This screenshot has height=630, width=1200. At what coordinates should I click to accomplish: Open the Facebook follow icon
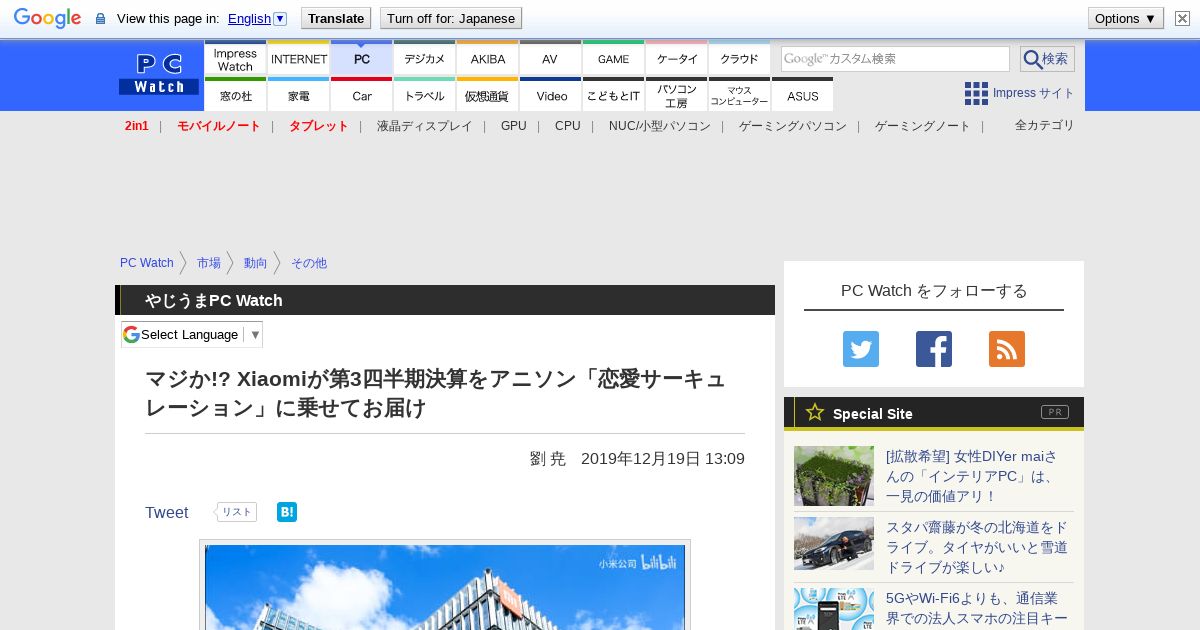pyautogui.click(x=934, y=349)
